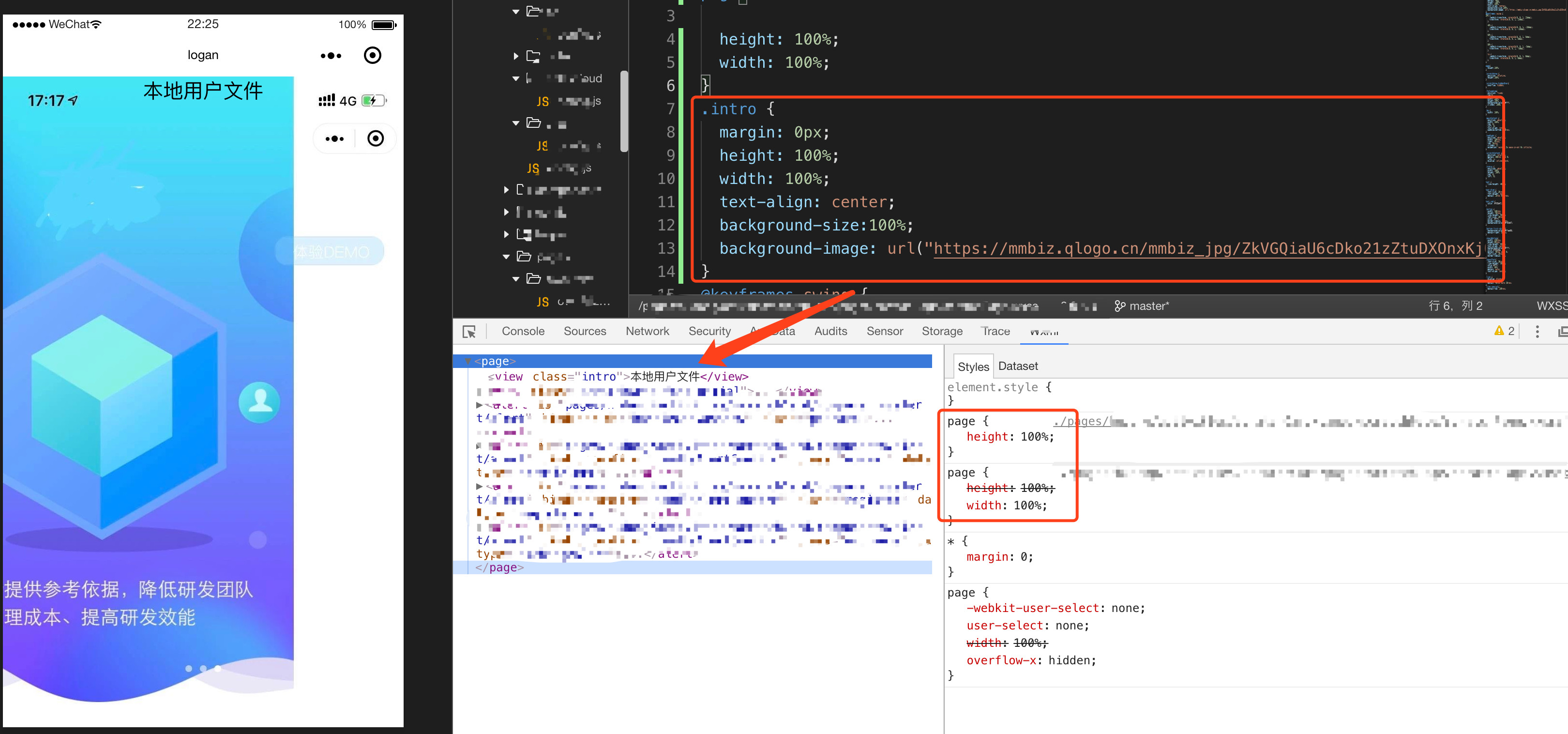Screen dimensions: 1568x734
Task: Tap the round user avatar icon
Action: (x=260, y=402)
